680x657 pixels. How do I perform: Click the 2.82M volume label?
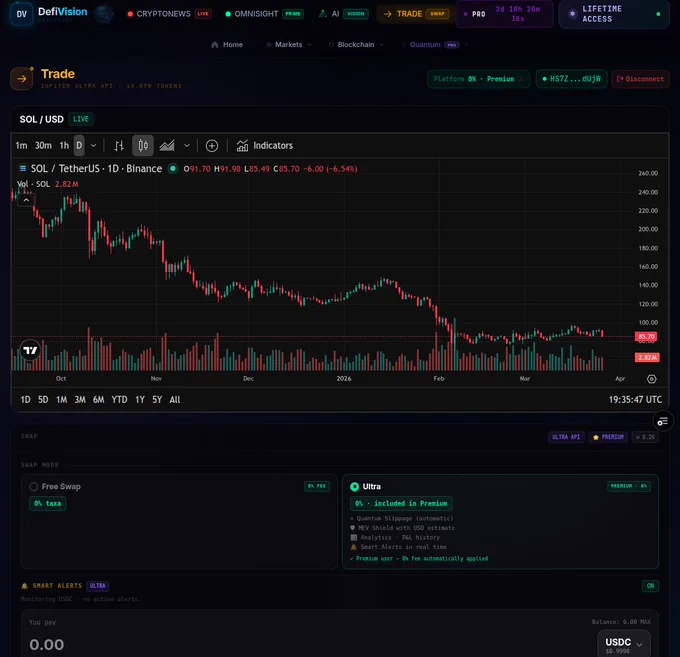click(x=647, y=357)
